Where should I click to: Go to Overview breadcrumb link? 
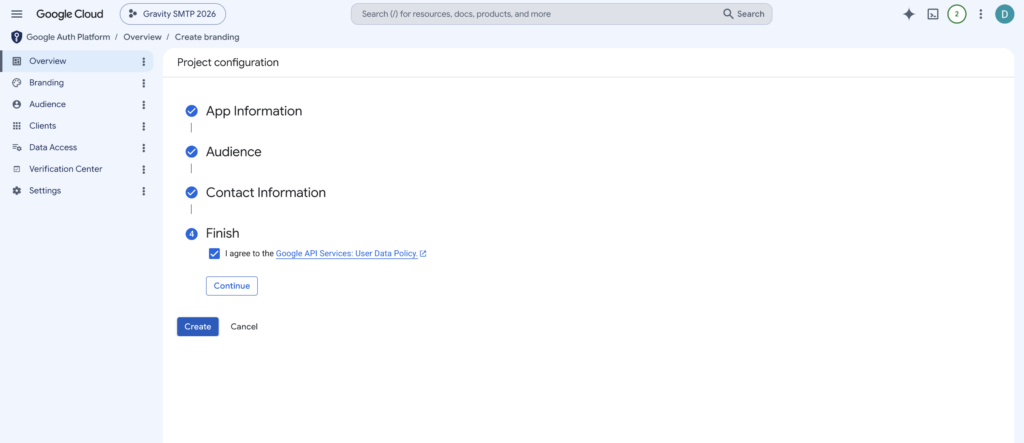click(142, 37)
